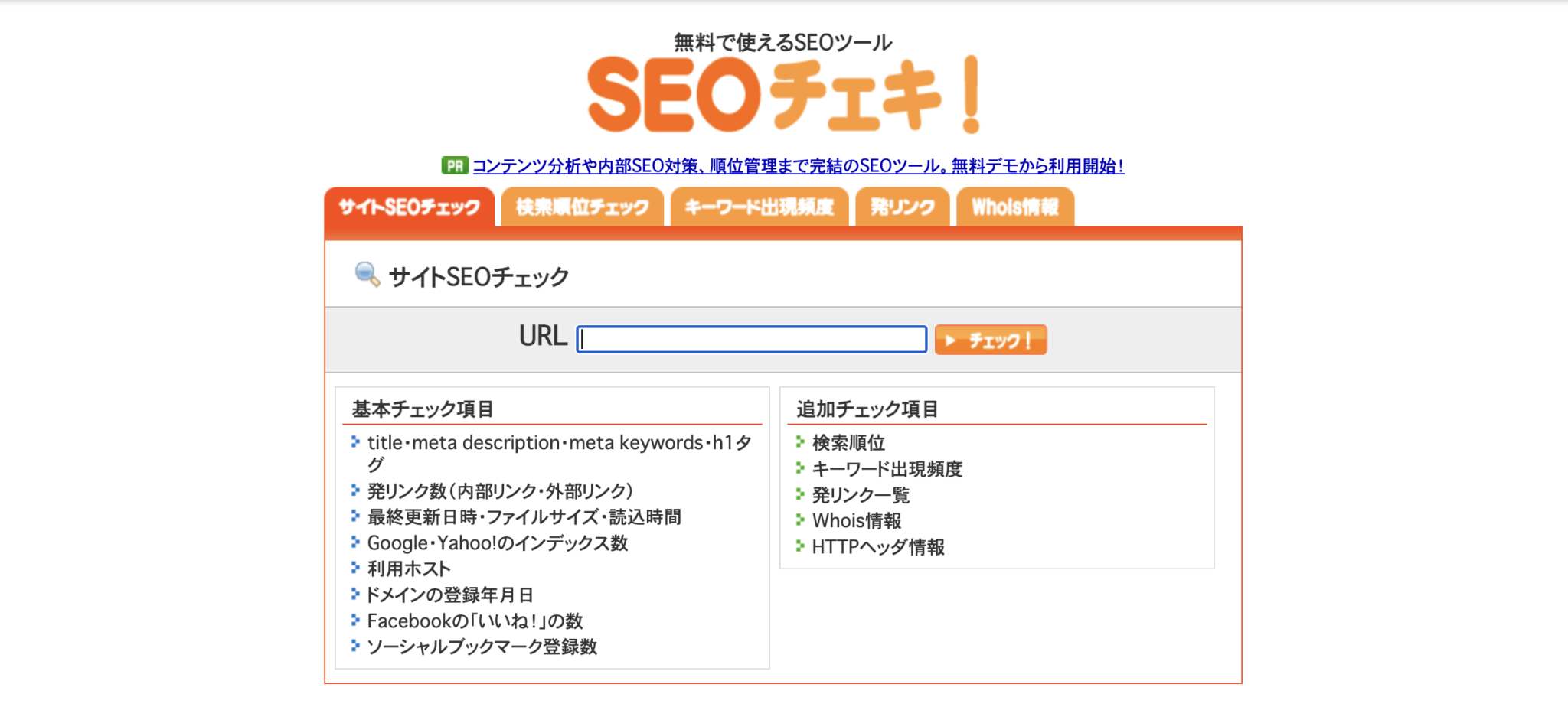Image resolution: width=1568 pixels, height=707 pixels.
Task: Click the green arrow icon beside Whois情報 item
Action: tap(799, 521)
